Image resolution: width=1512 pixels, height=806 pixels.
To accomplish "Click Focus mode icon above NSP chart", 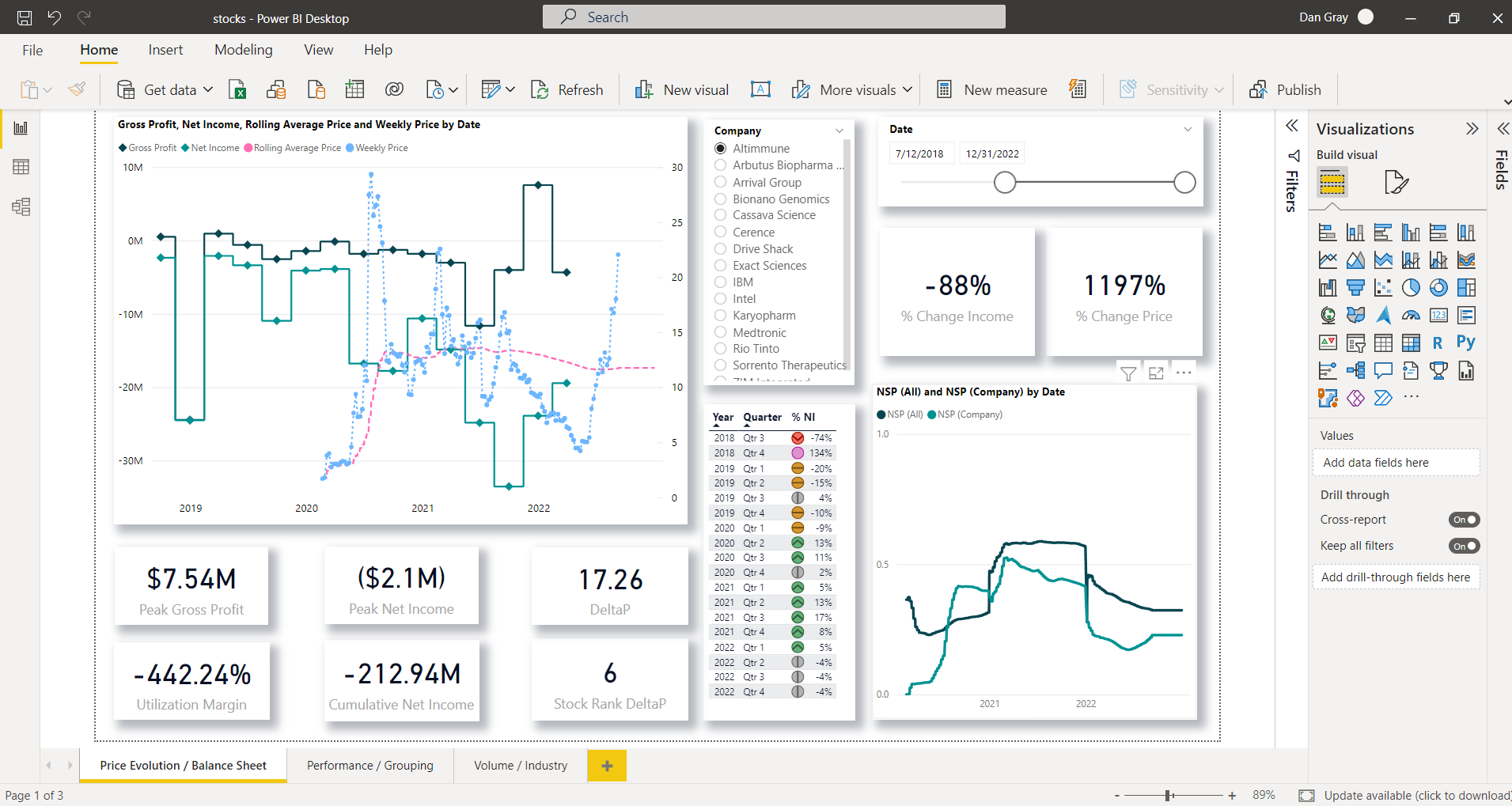I will [1156, 373].
